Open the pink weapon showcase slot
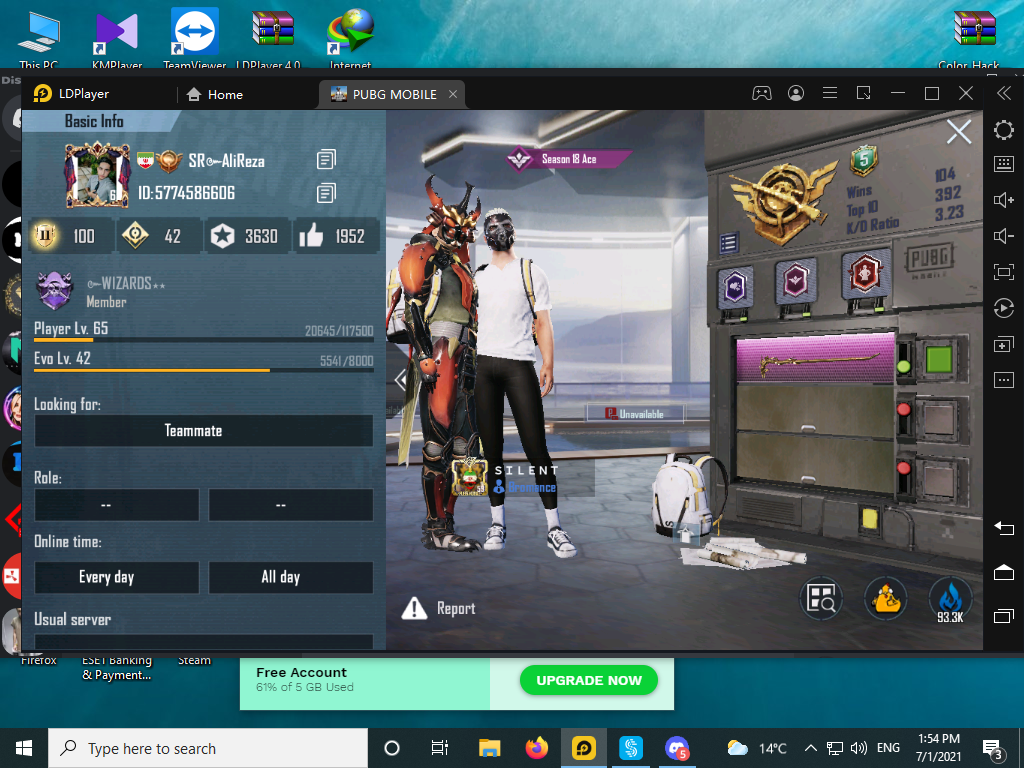The width and height of the screenshot is (1024, 768). pos(815,358)
